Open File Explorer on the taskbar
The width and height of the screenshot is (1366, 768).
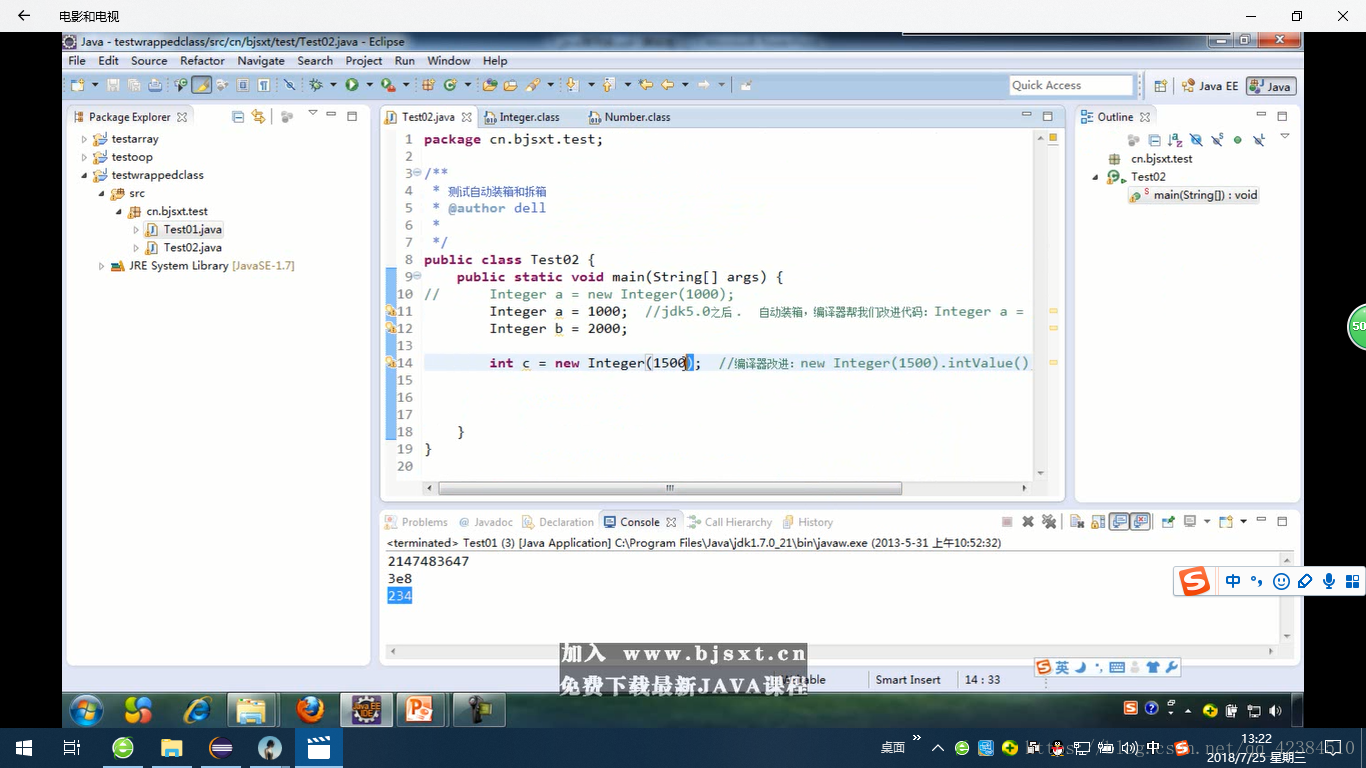pyautogui.click(x=172, y=748)
